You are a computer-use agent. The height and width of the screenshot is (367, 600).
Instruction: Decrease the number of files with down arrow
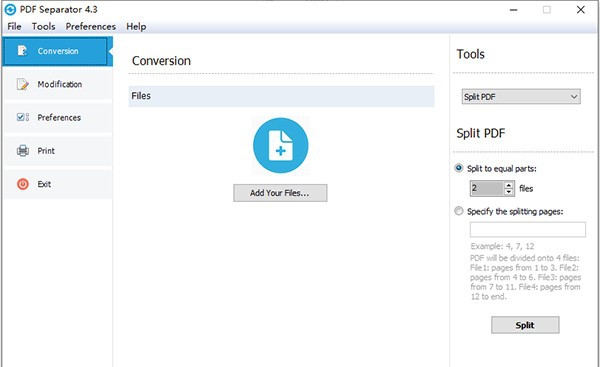coord(509,192)
